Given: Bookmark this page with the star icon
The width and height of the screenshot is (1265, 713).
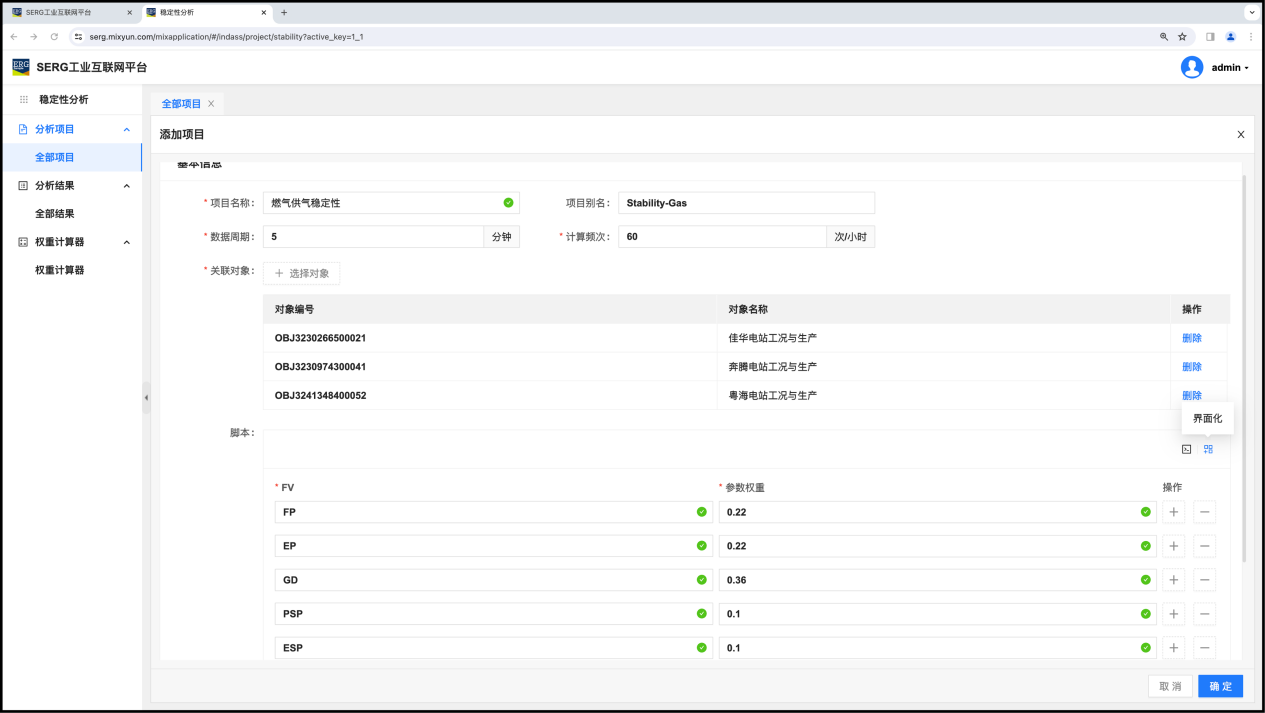Looking at the screenshot, I should tap(1182, 37).
